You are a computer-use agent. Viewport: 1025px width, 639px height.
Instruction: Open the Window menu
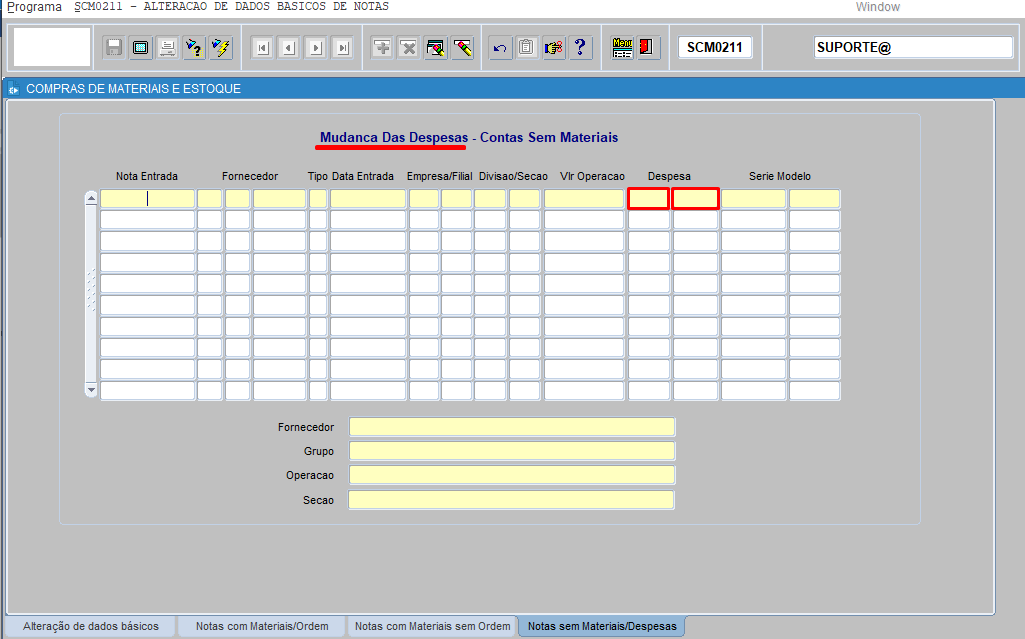[x=877, y=7]
